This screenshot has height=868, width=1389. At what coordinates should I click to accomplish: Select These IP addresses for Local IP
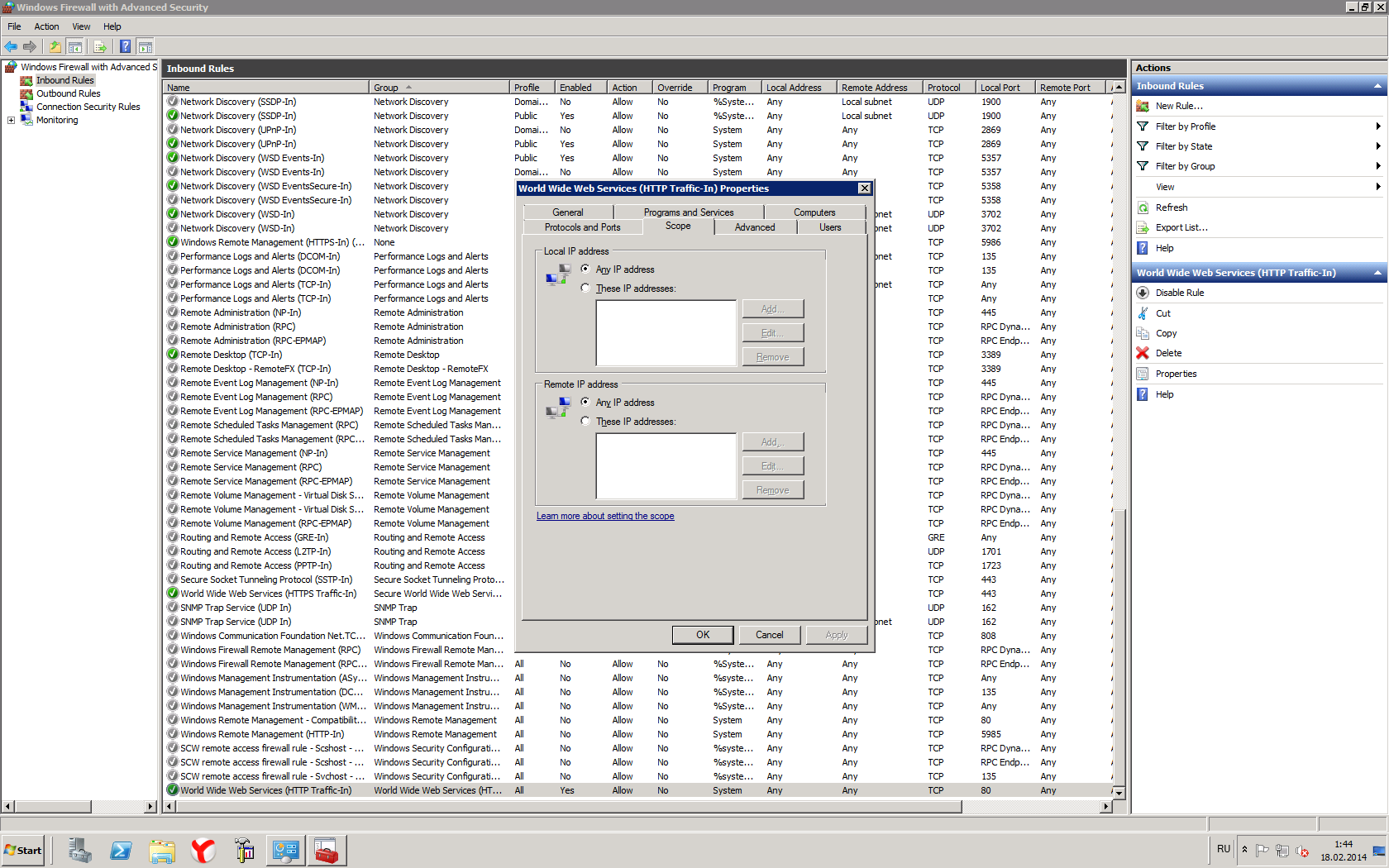coord(585,289)
